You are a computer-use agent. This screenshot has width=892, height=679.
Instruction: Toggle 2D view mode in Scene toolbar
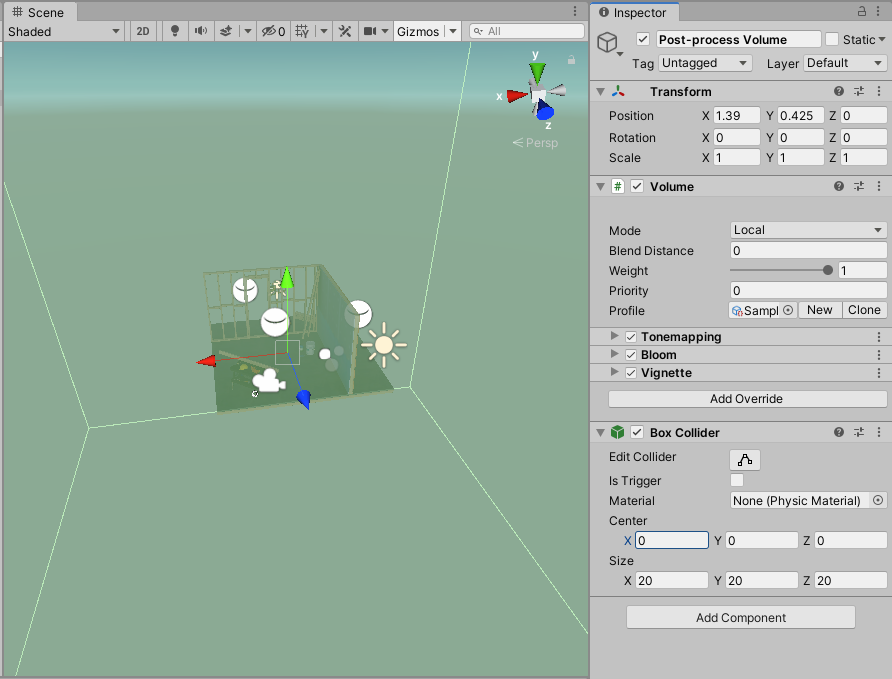142,31
